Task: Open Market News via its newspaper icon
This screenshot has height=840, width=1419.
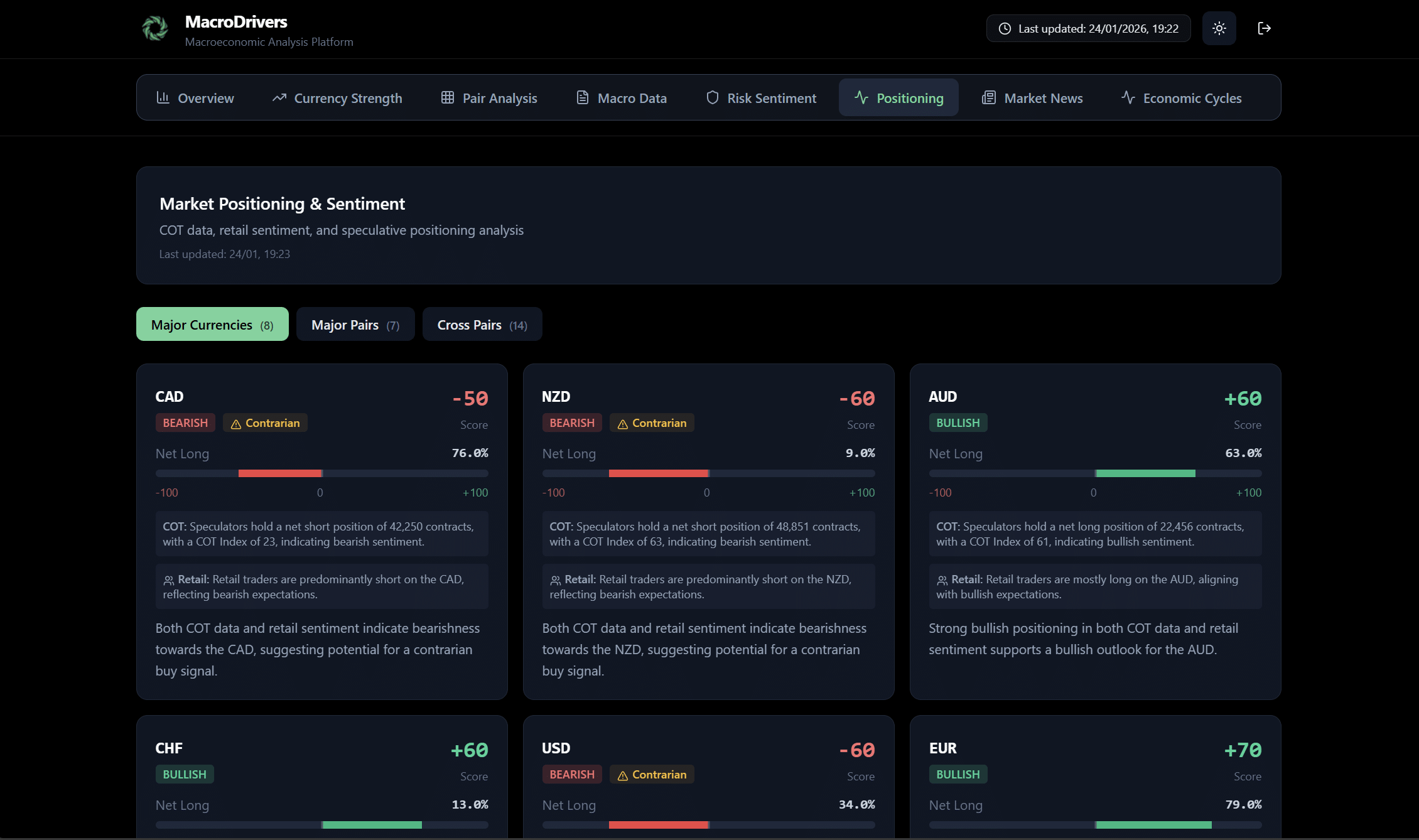Action: point(988,97)
